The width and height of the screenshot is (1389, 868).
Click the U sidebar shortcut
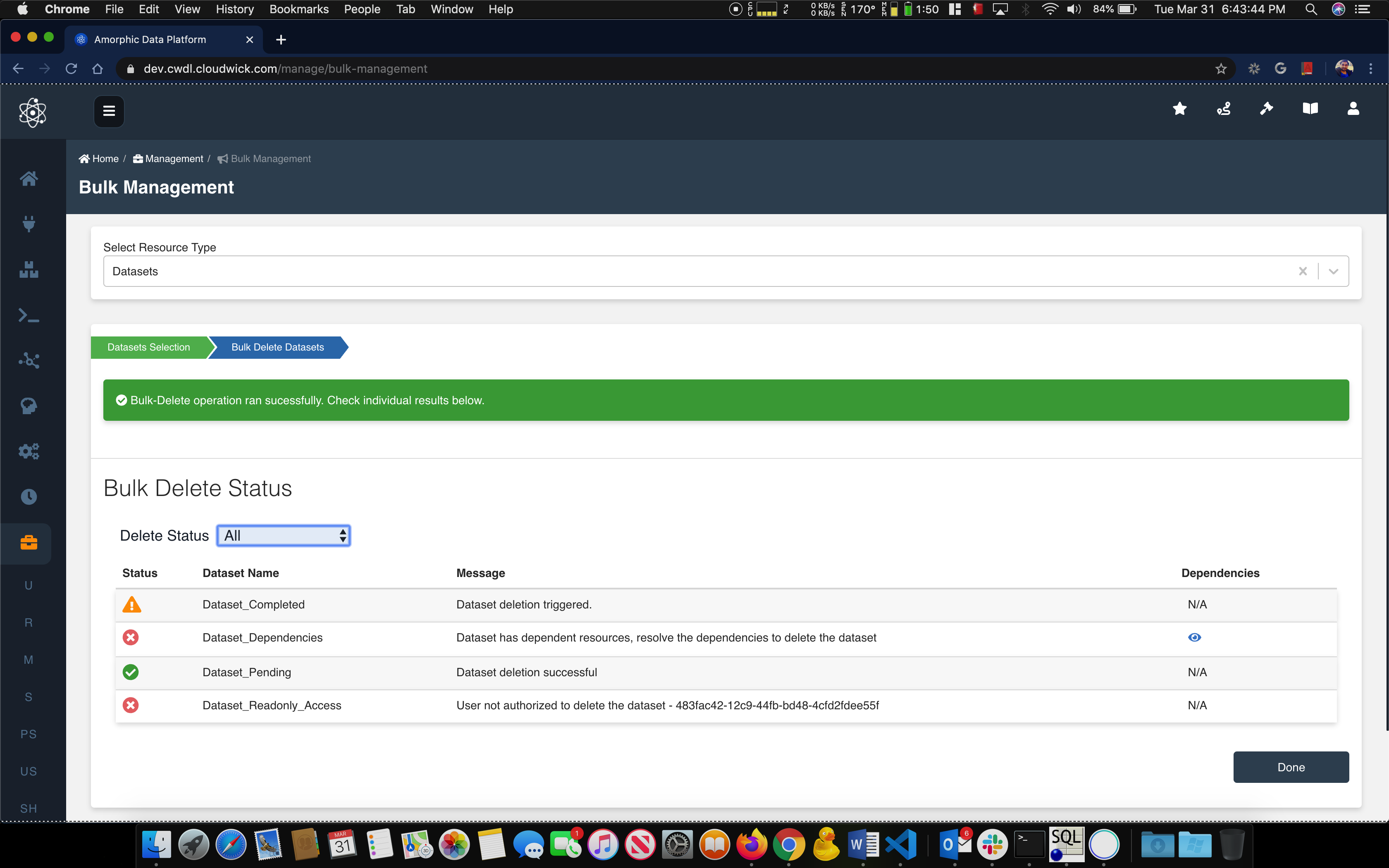29,586
